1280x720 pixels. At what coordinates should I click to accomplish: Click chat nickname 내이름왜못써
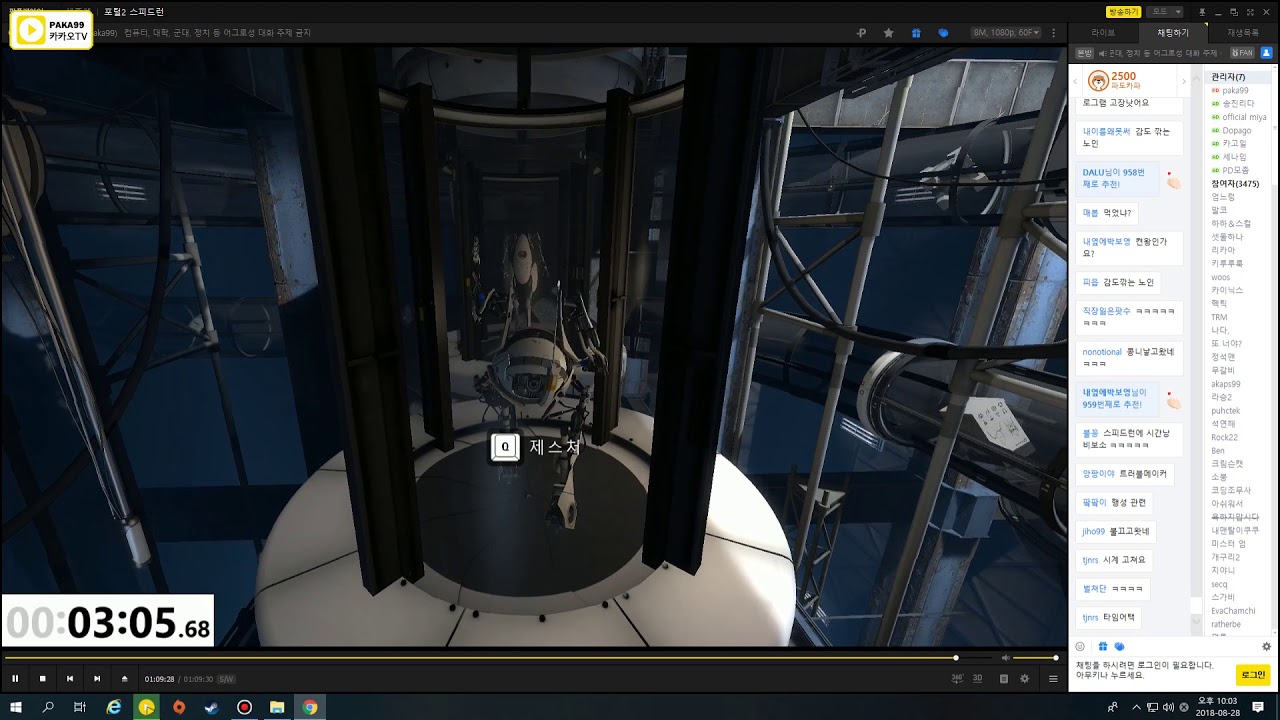point(1106,131)
